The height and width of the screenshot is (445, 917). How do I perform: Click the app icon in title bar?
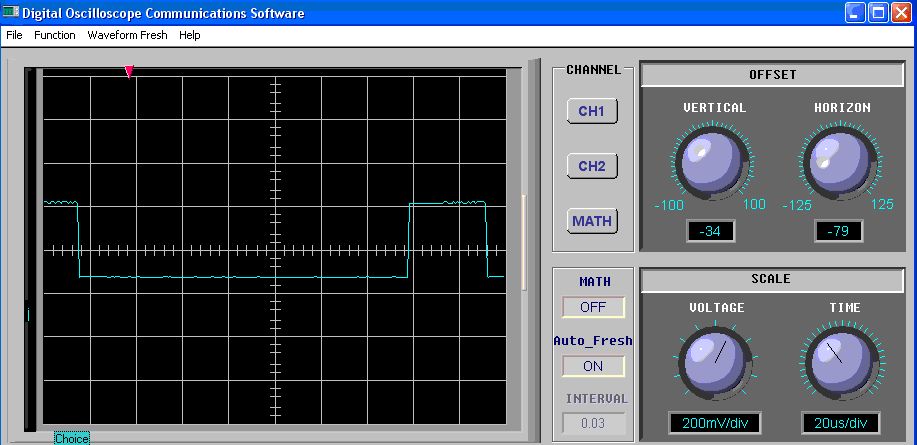pos(11,13)
